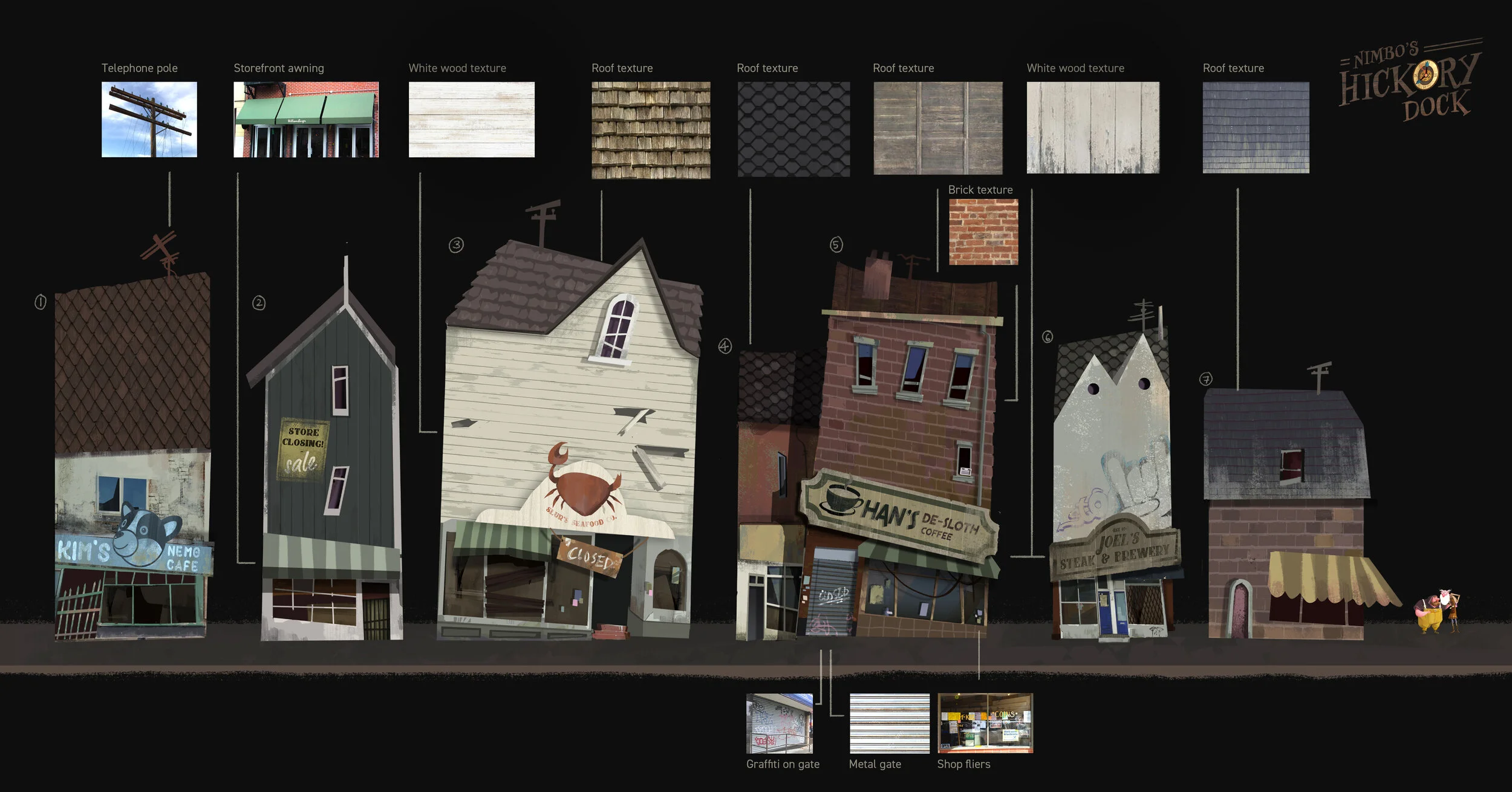Click the Shop fliers reference photo
Screen dimensions: 1512x792
coord(985,723)
